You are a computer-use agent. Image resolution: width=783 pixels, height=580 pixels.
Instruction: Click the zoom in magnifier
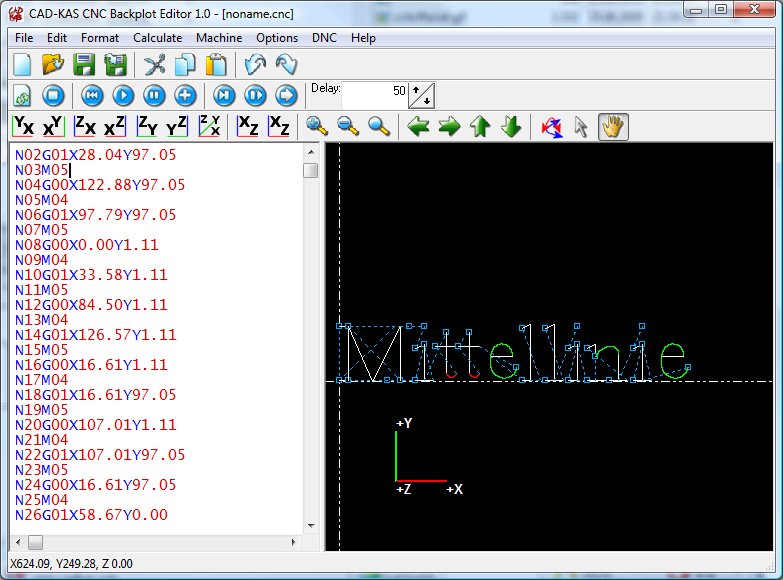pyautogui.click(x=317, y=126)
